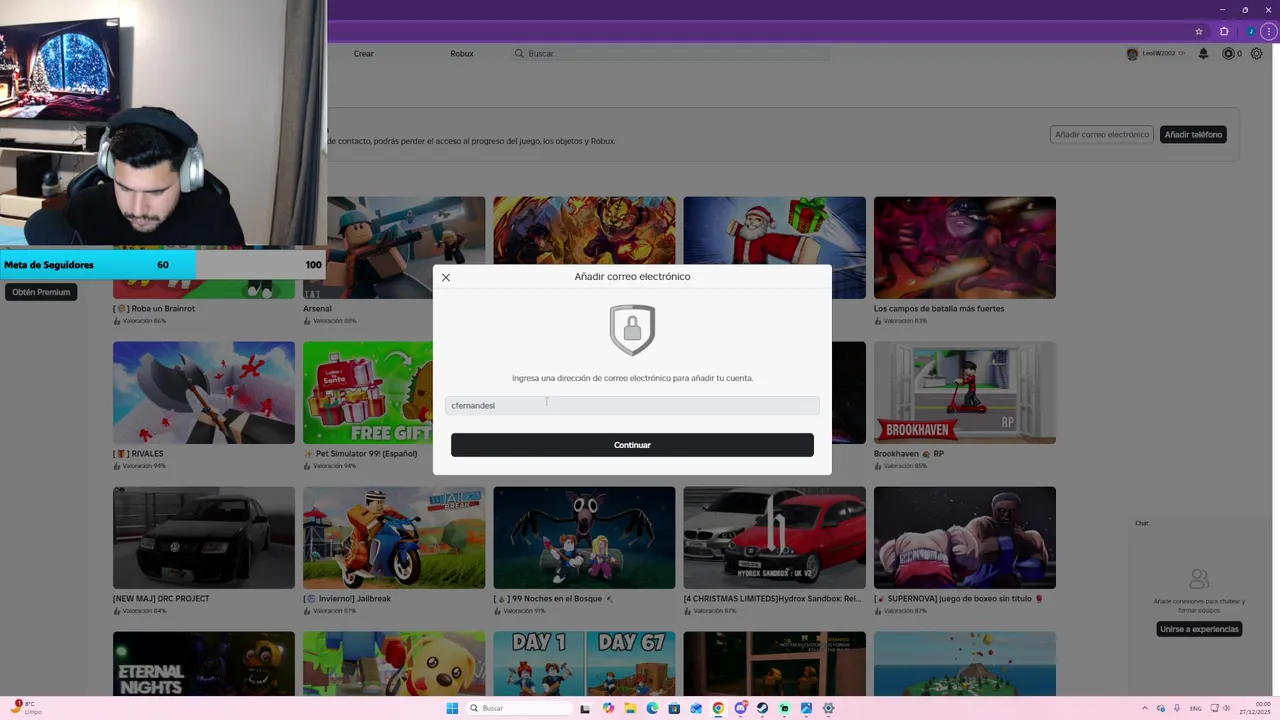Click the Roblox Buscar search field
This screenshot has height=720, width=1280.
pos(670,54)
